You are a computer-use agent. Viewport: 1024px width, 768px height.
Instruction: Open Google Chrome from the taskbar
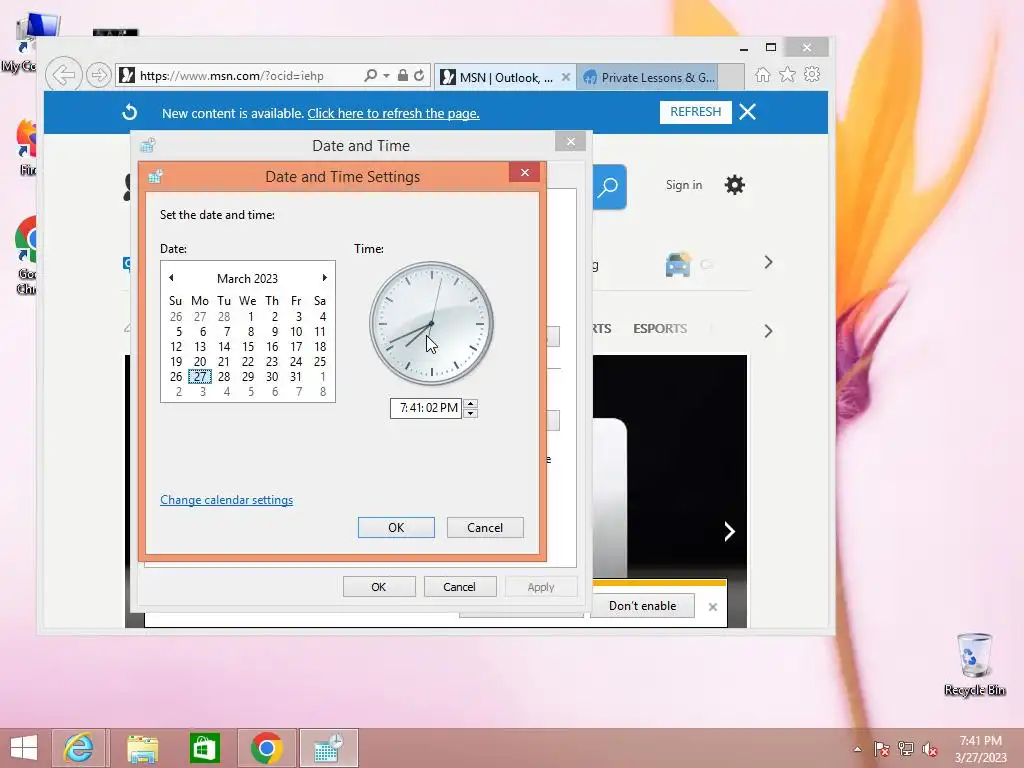click(266, 748)
